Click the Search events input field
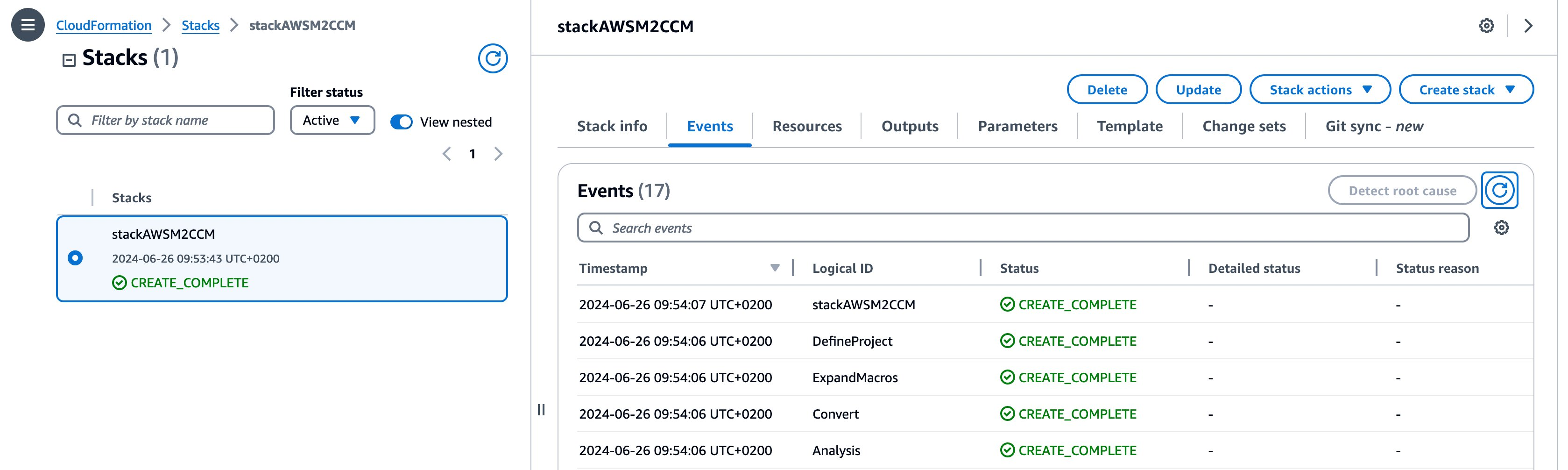1568x470 pixels. pyautogui.click(x=791, y=227)
